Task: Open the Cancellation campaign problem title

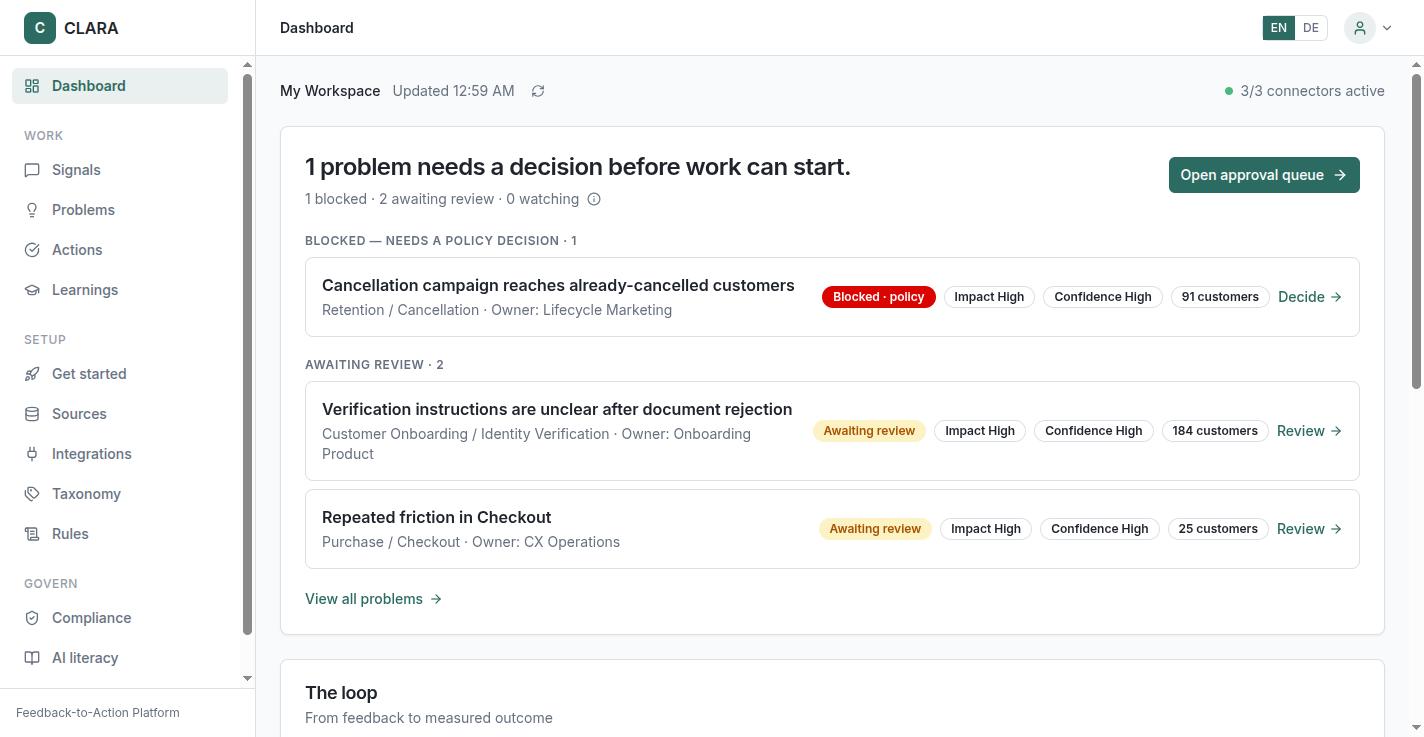Action: 558,285
